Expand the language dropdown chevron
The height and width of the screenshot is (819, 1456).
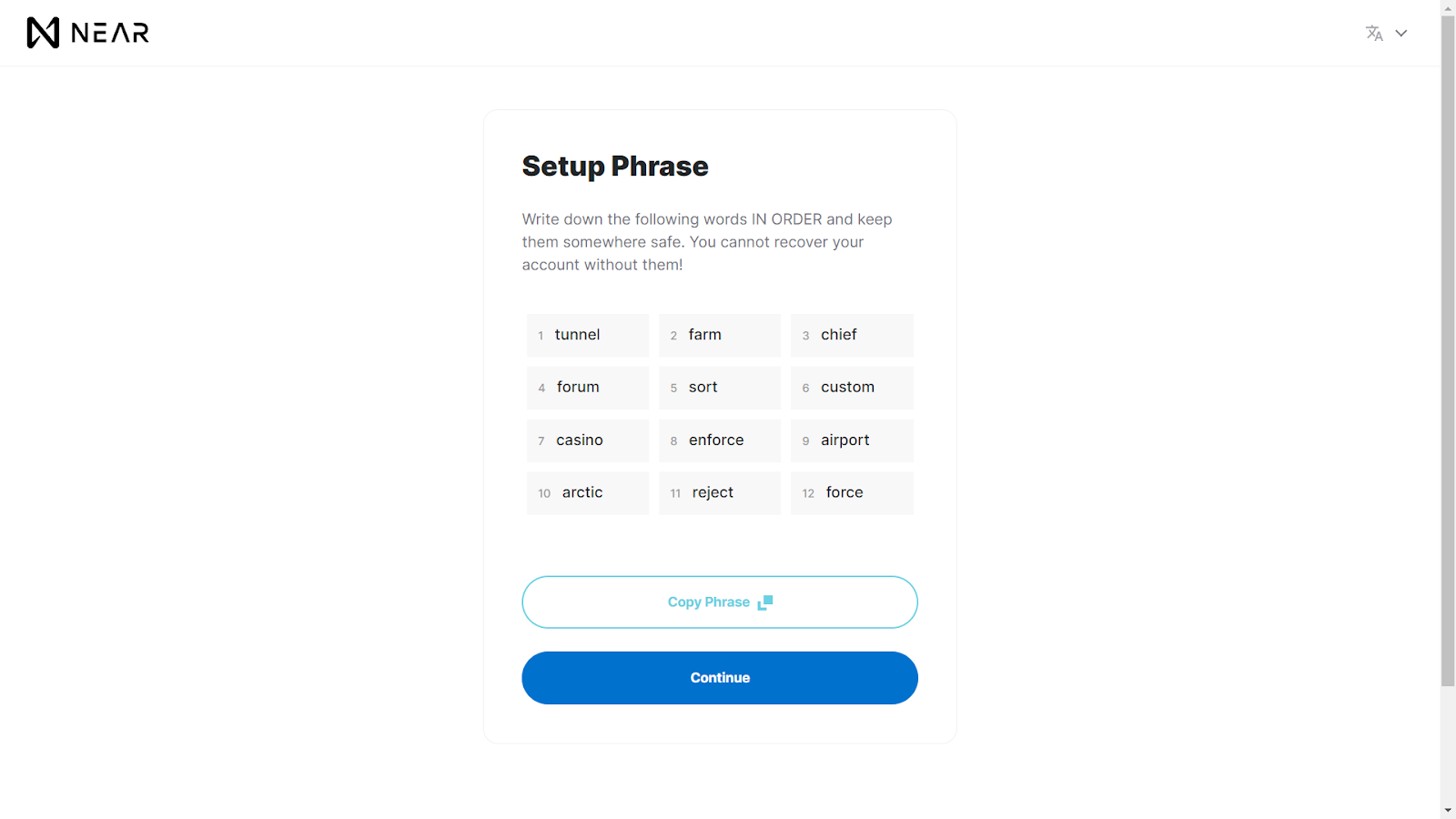(x=1401, y=34)
